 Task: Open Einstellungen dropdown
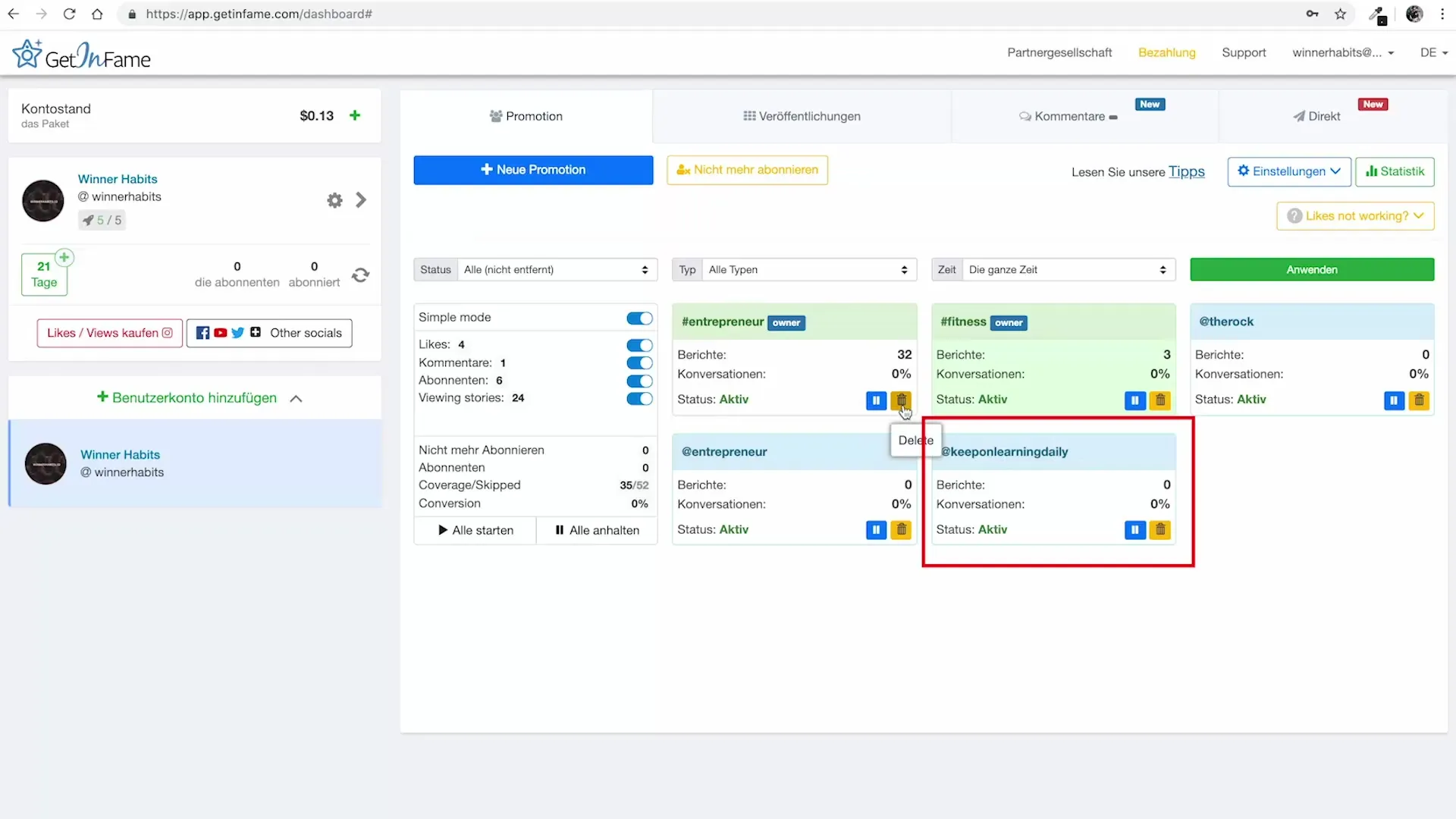tap(1289, 171)
